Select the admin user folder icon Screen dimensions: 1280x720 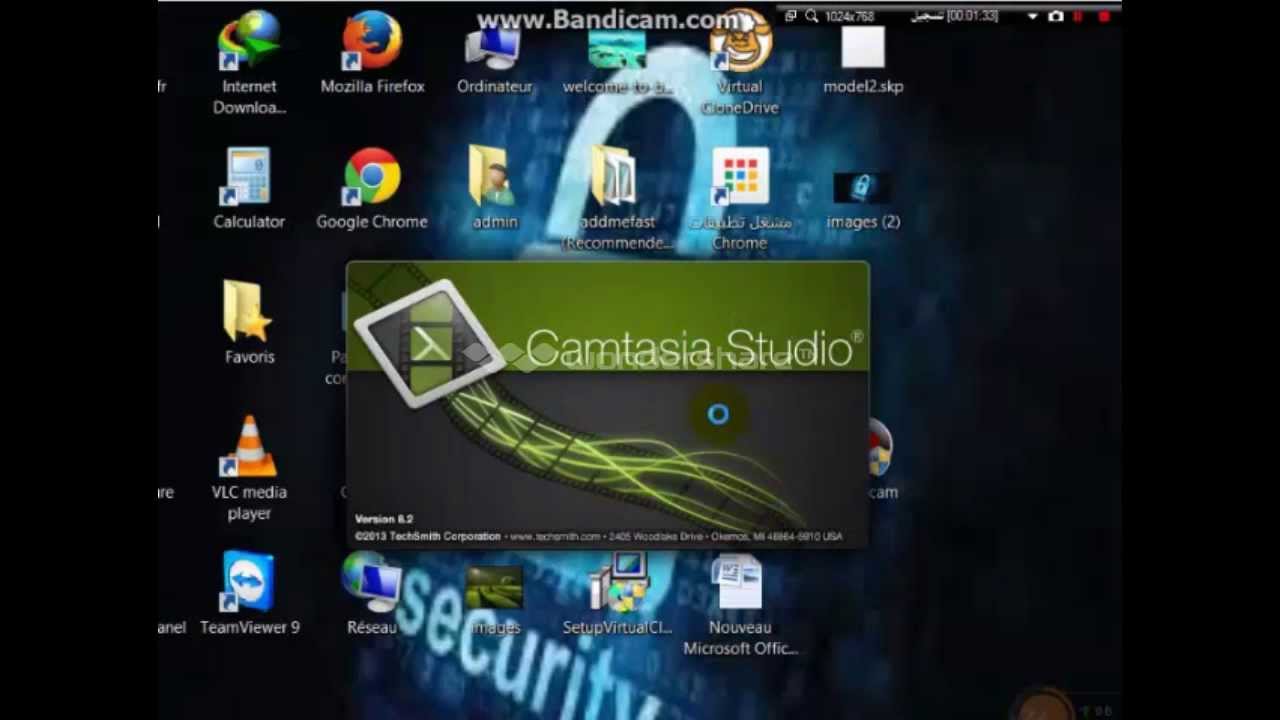494,188
